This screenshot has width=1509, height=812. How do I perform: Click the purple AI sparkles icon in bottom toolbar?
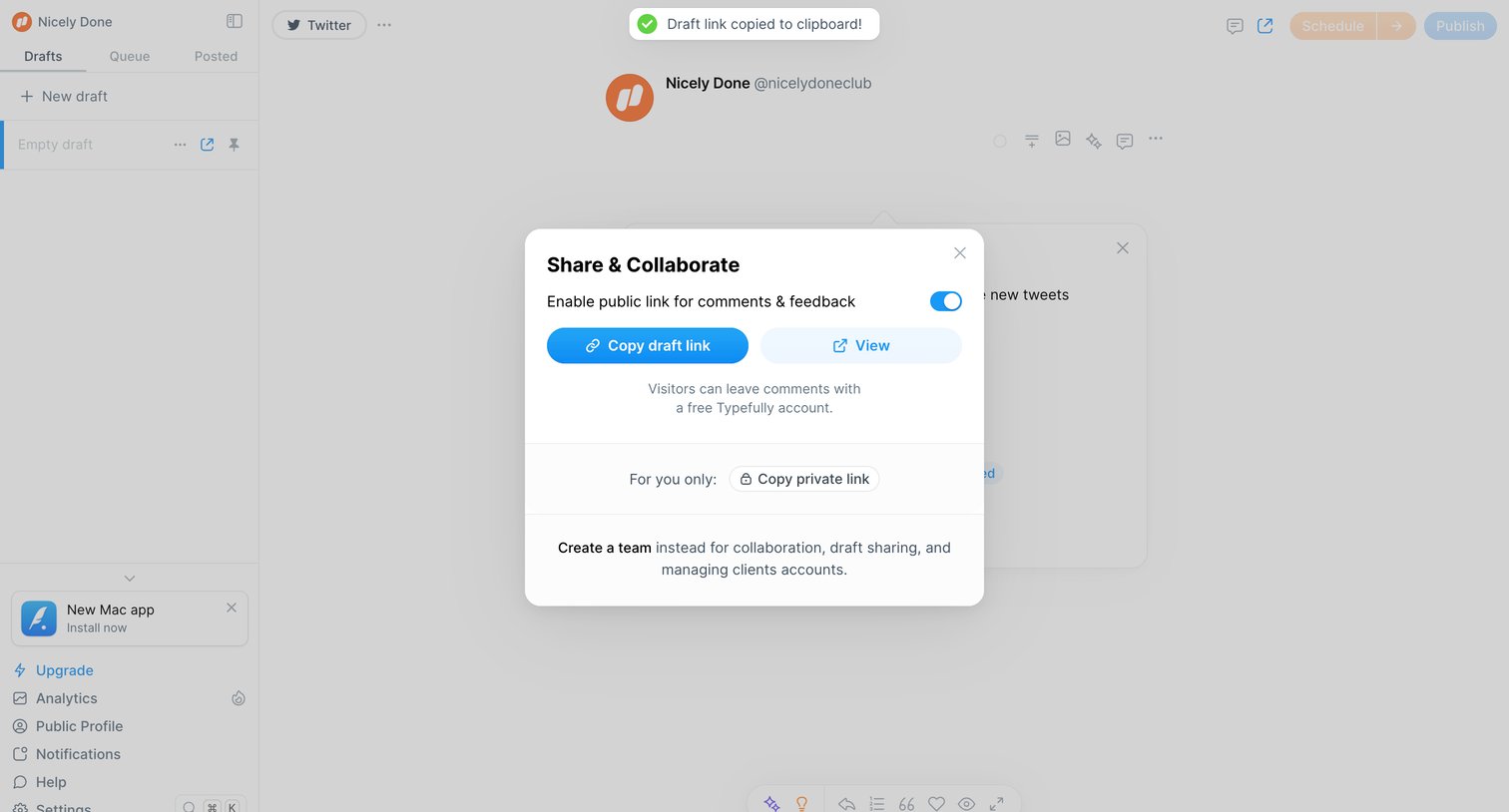point(771,803)
